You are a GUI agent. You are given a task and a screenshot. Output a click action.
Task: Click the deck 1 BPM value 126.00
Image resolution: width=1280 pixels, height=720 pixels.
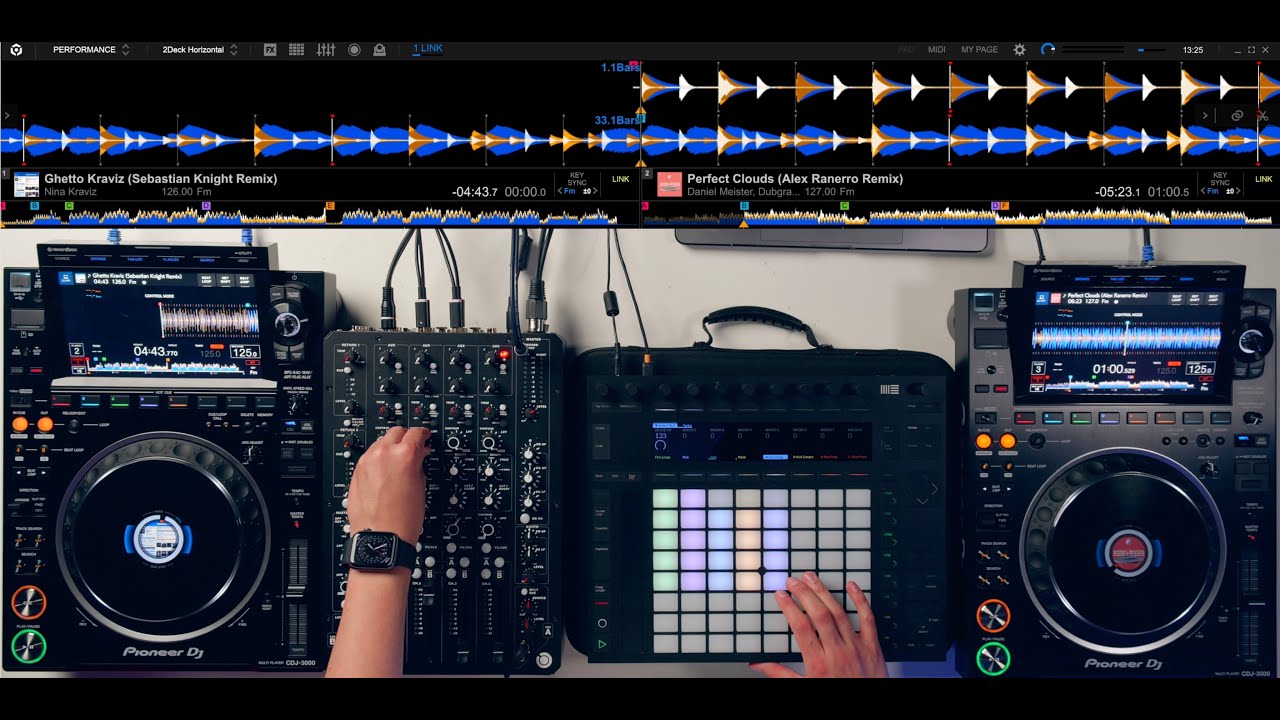[176, 191]
